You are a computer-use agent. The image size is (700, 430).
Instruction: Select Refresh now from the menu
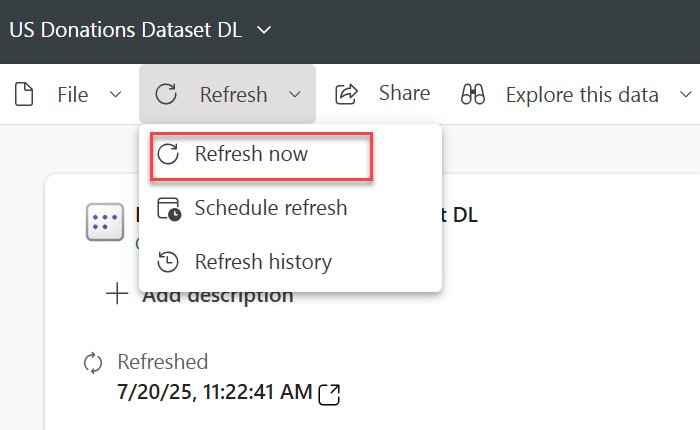click(251, 154)
